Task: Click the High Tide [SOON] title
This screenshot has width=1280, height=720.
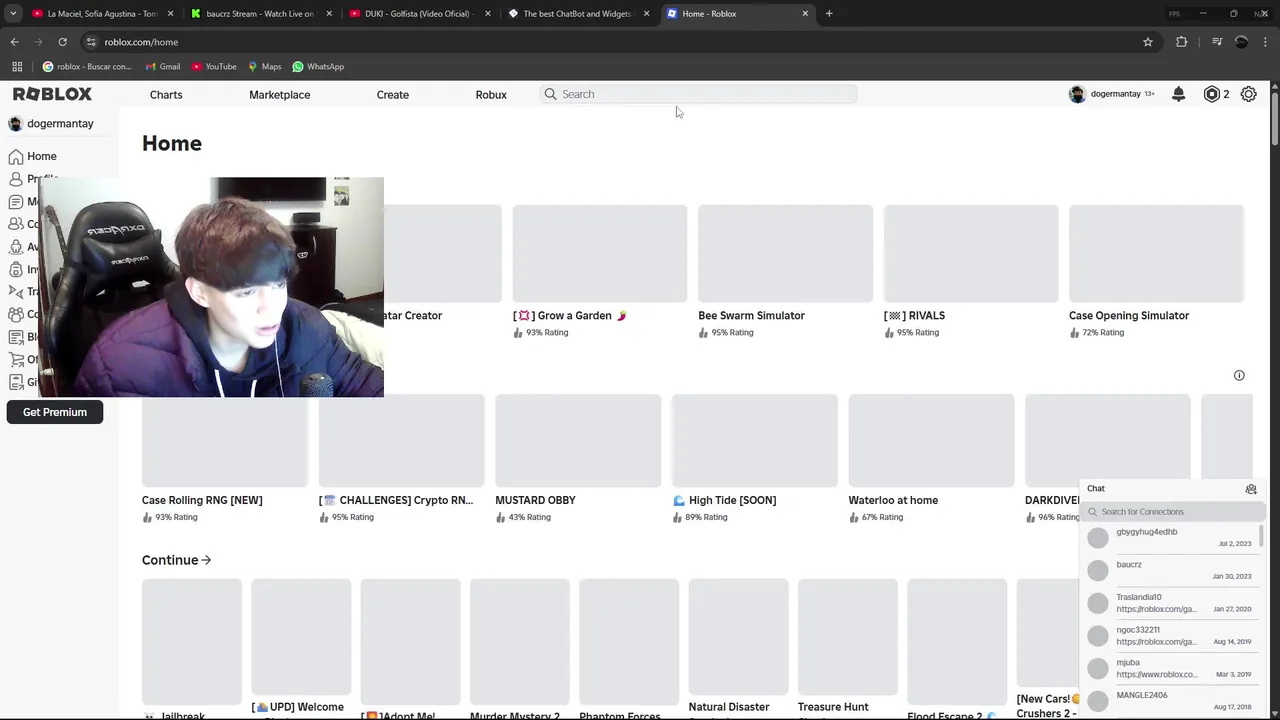Action: pos(725,500)
